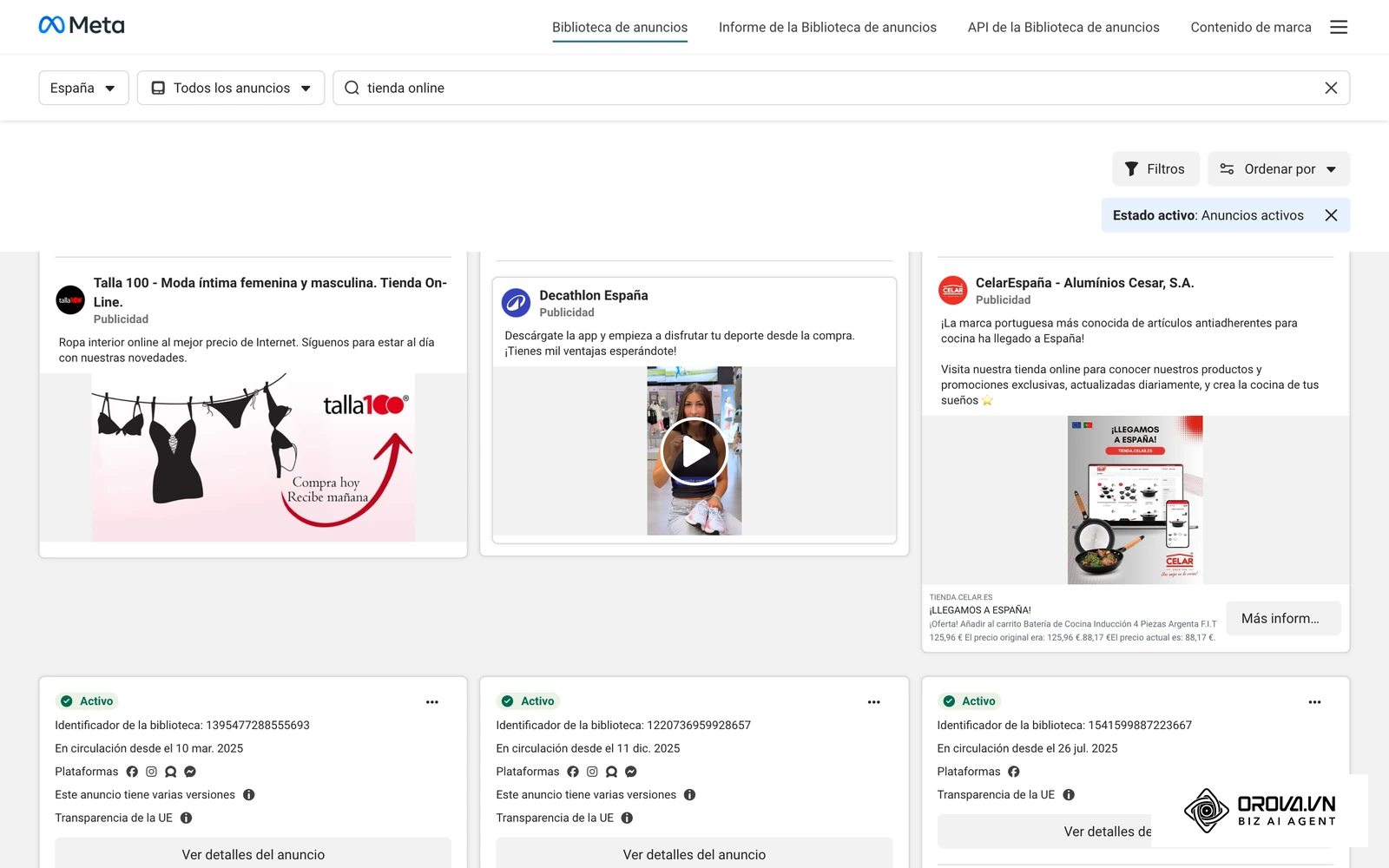Click the search magnifier icon
The image size is (1389, 868).
352,88
